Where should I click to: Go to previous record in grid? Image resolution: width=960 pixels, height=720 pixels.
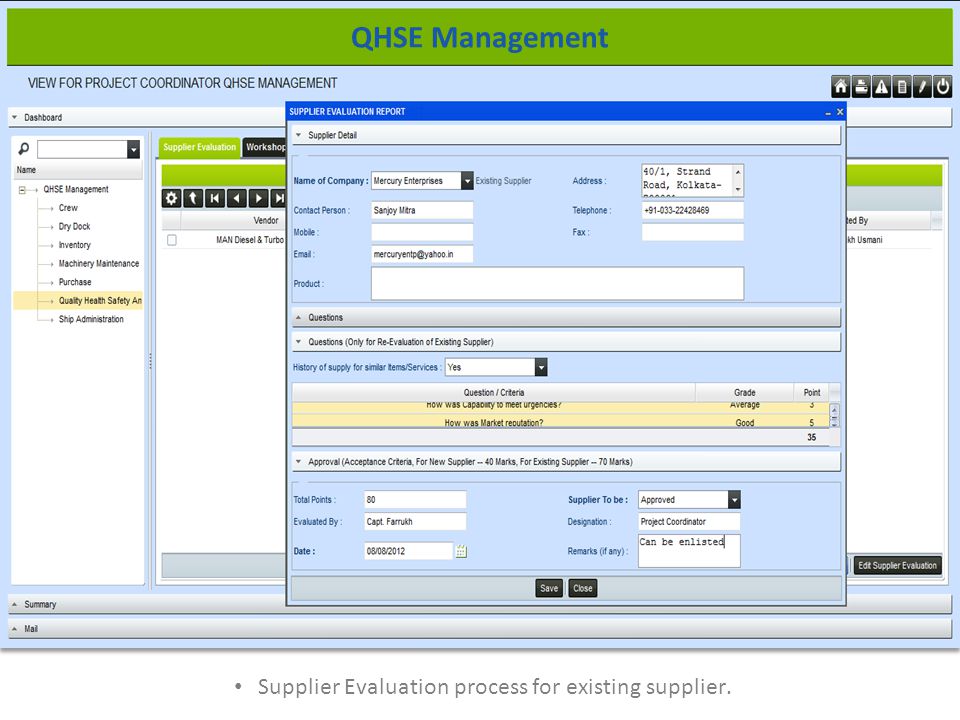coord(236,198)
